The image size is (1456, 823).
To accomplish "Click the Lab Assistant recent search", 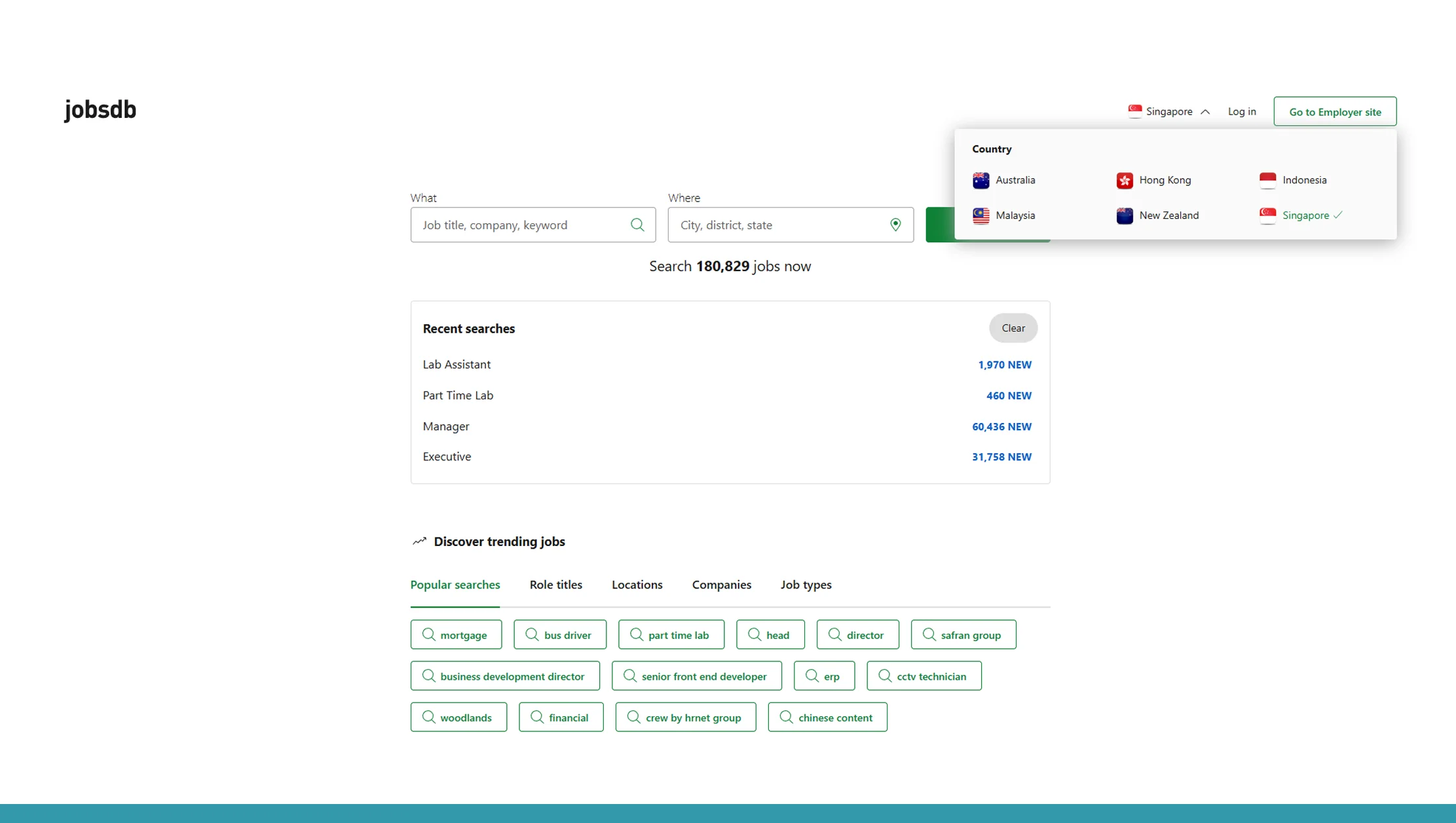I will coord(457,365).
